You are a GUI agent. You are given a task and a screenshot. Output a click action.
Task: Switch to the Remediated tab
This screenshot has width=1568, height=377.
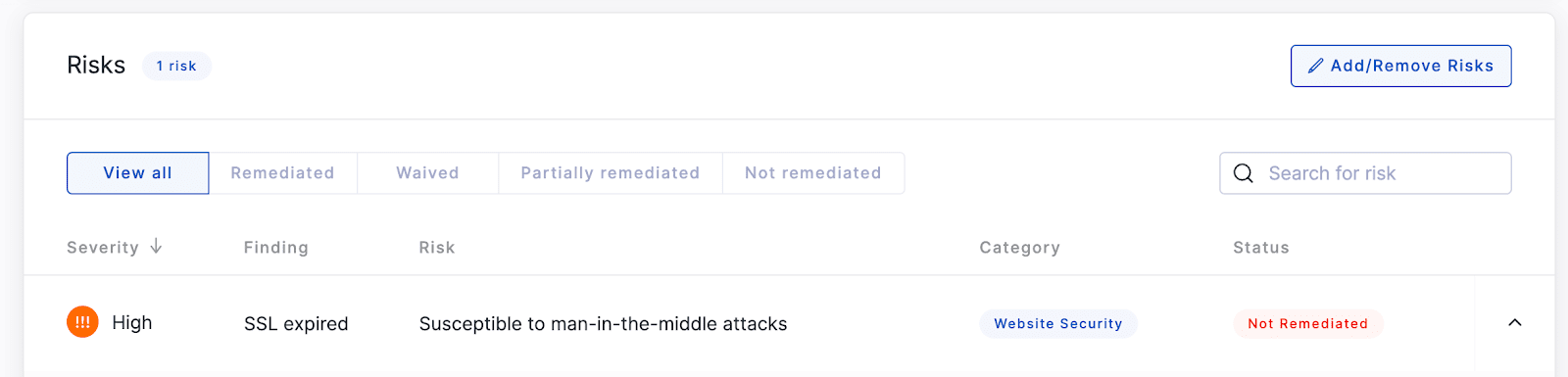(x=282, y=173)
